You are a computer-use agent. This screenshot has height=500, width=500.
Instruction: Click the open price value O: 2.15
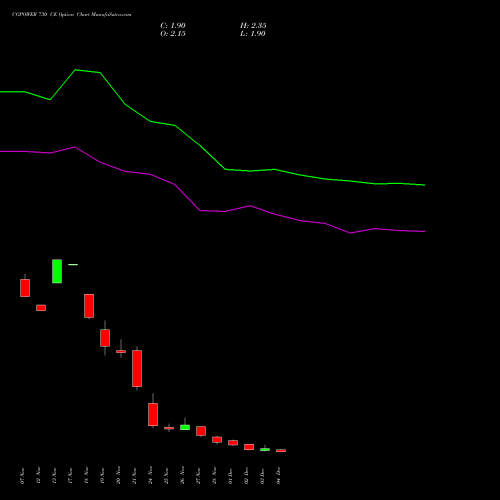point(173,34)
